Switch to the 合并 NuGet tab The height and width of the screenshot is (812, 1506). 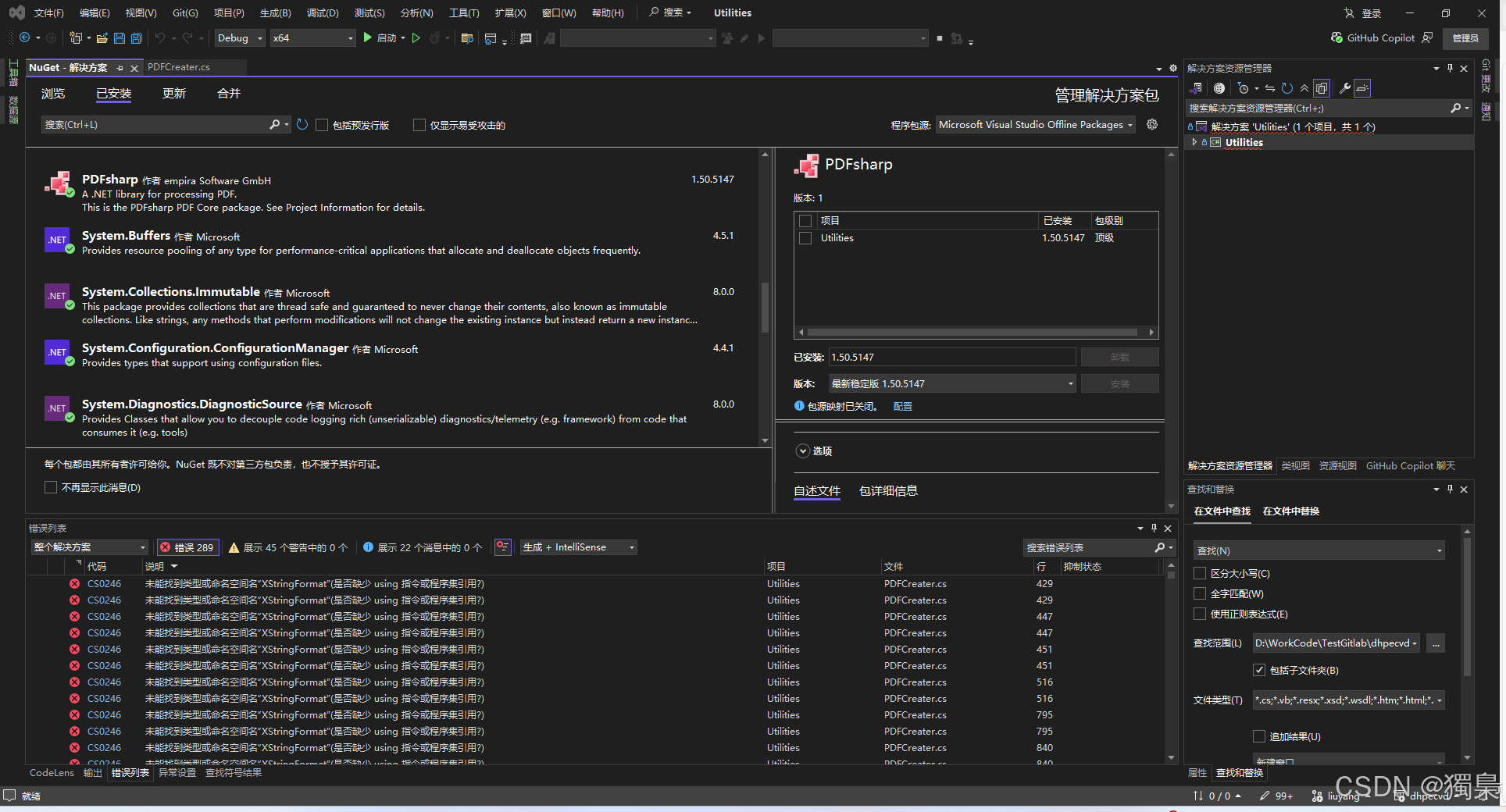pos(229,94)
